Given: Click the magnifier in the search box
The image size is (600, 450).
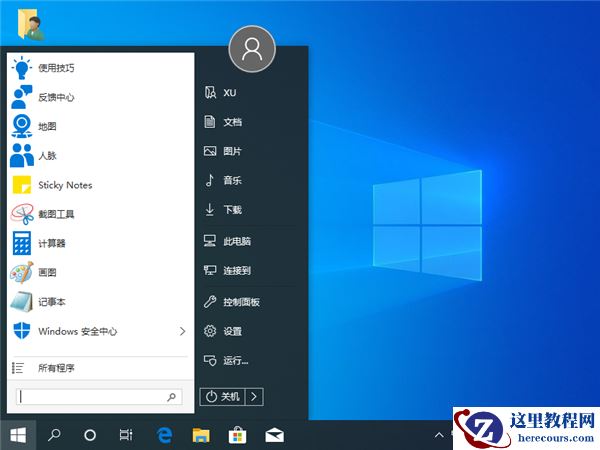Looking at the screenshot, I should point(171,397).
